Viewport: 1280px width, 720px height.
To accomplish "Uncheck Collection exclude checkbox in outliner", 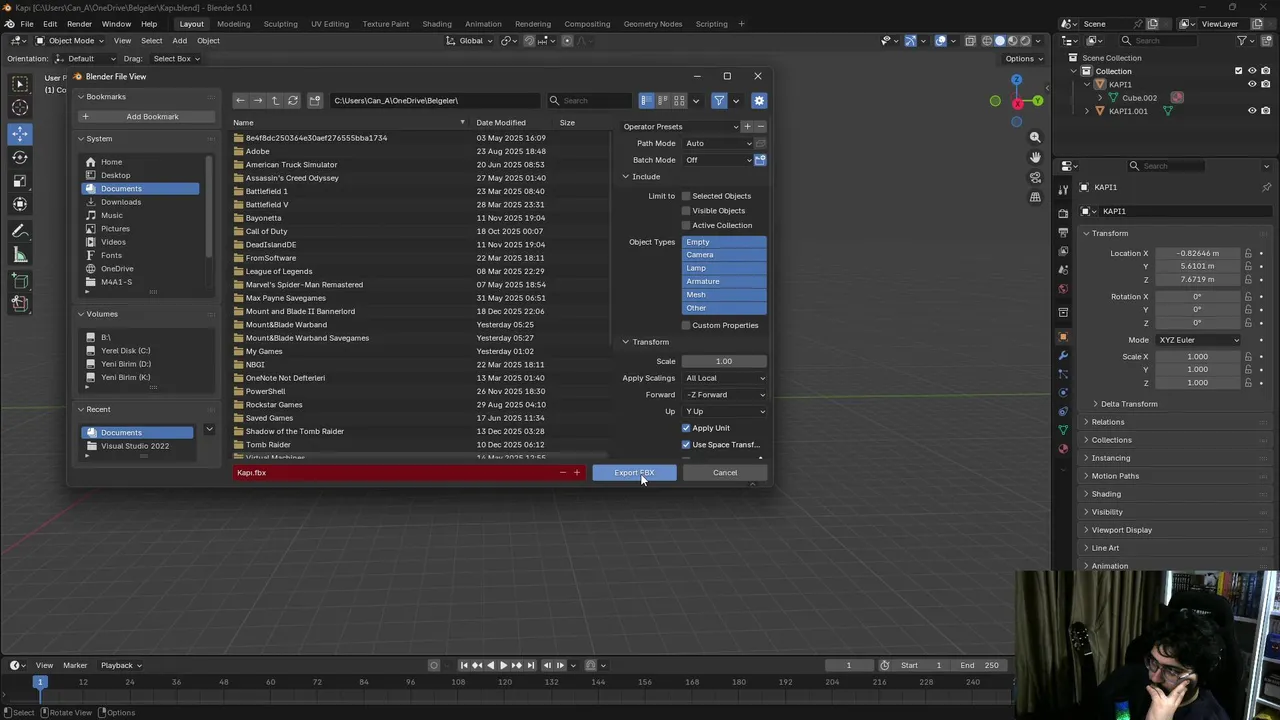I will [1239, 71].
